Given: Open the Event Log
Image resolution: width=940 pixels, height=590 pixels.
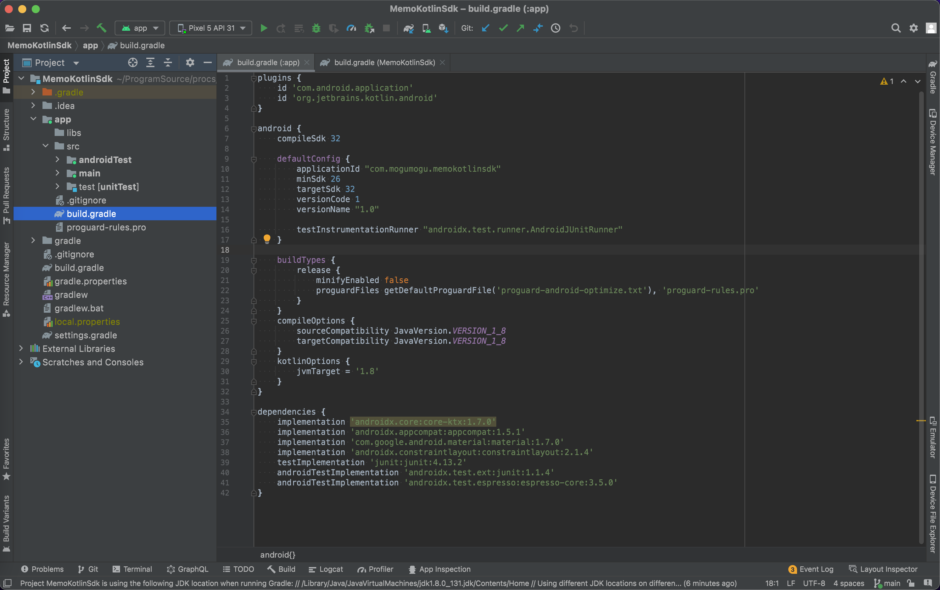Looking at the screenshot, I should coord(814,569).
